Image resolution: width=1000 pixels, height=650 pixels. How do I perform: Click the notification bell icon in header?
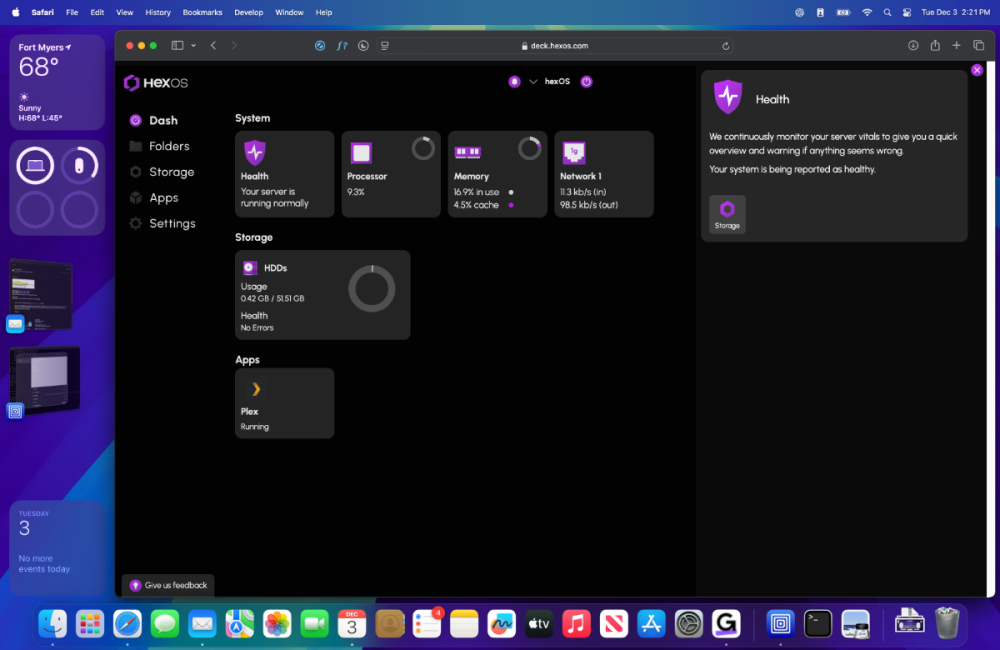coord(514,82)
